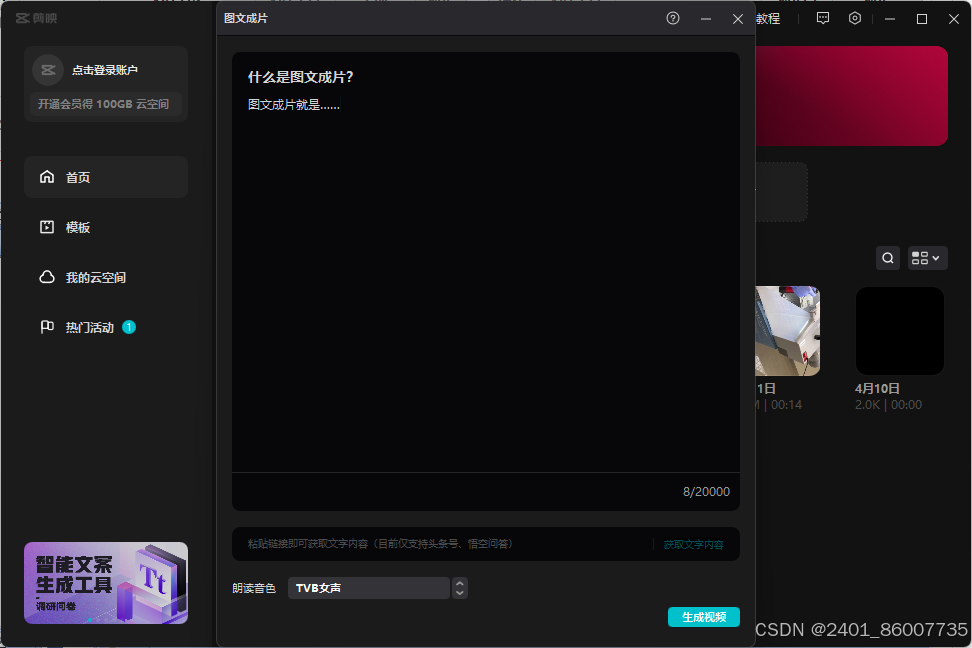Click the notification badge on 热门活动
The height and width of the screenshot is (648, 972).
coord(129,327)
